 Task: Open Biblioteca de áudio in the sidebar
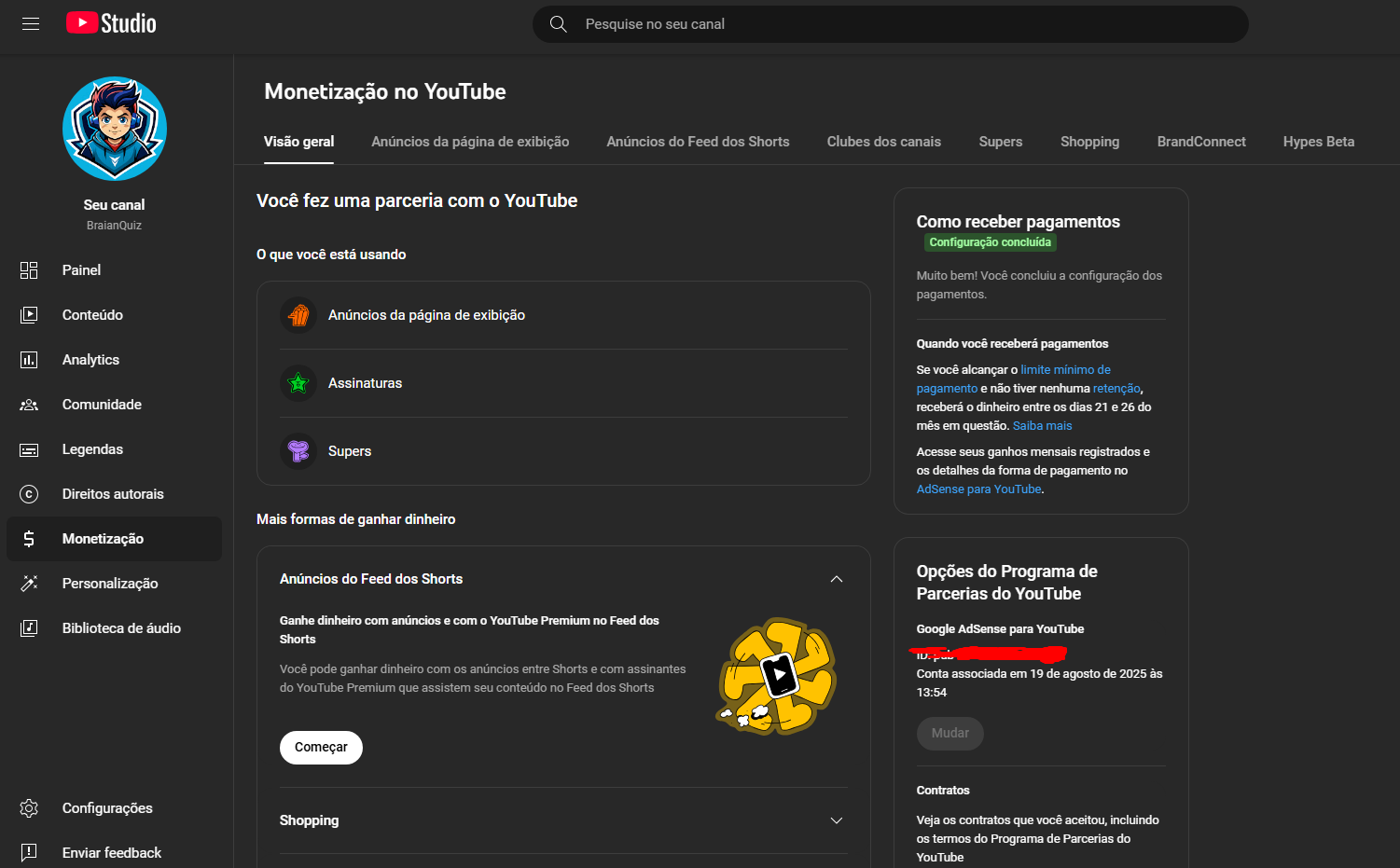click(x=115, y=628)
